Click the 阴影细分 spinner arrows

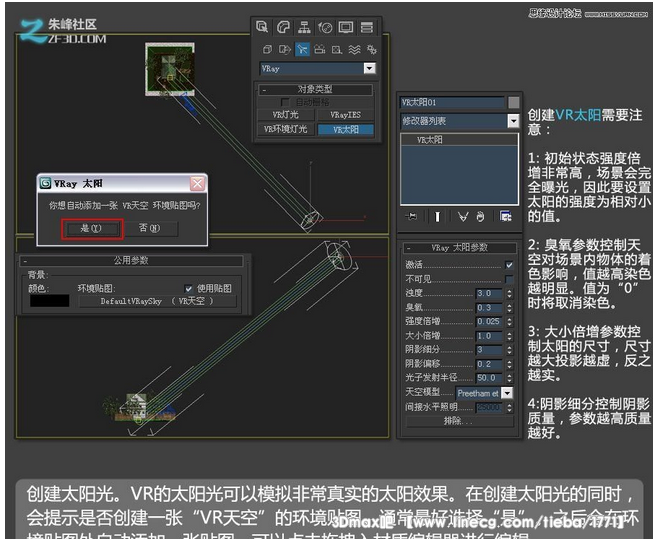509,350
